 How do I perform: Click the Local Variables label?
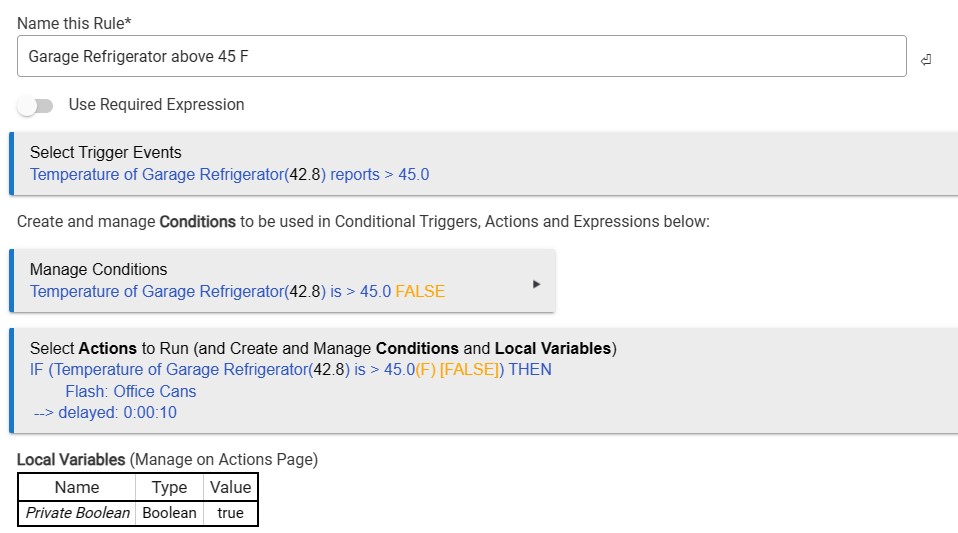[x=70, y=459]
